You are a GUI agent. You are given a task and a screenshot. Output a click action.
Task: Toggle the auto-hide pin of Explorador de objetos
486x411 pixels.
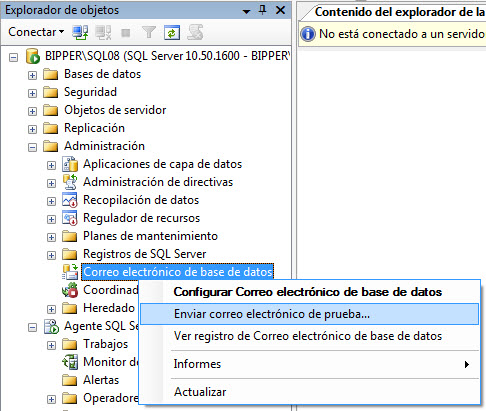[263, 10]
